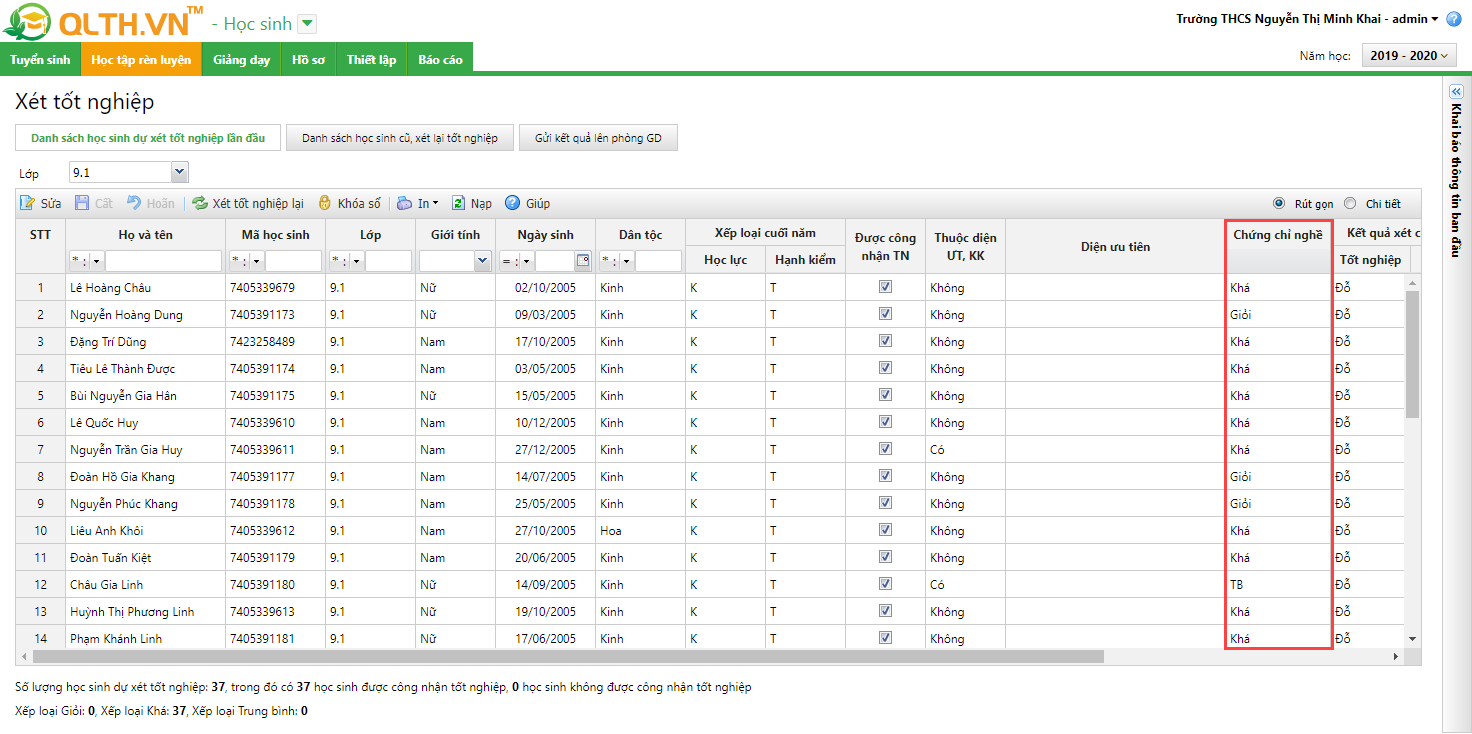Image resolution: width=1472 pixels, height=734 pixels.
Task: Click the Họ và tên filter text field
Action: 163,261
